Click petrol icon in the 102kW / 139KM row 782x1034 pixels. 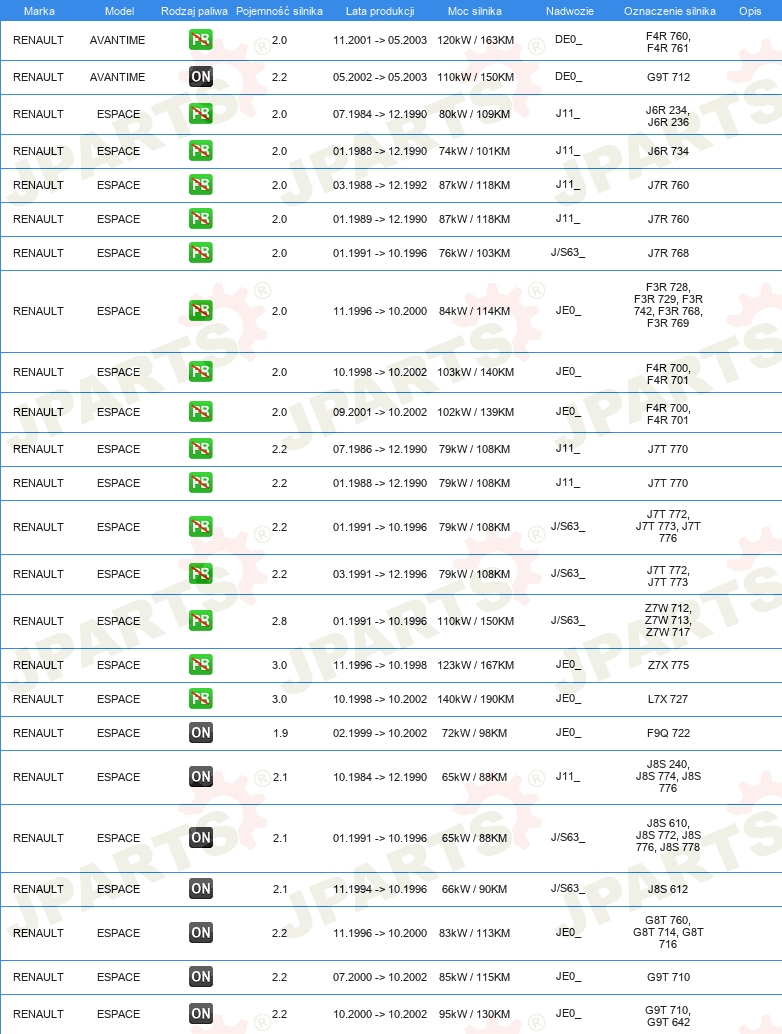point(200,412)
